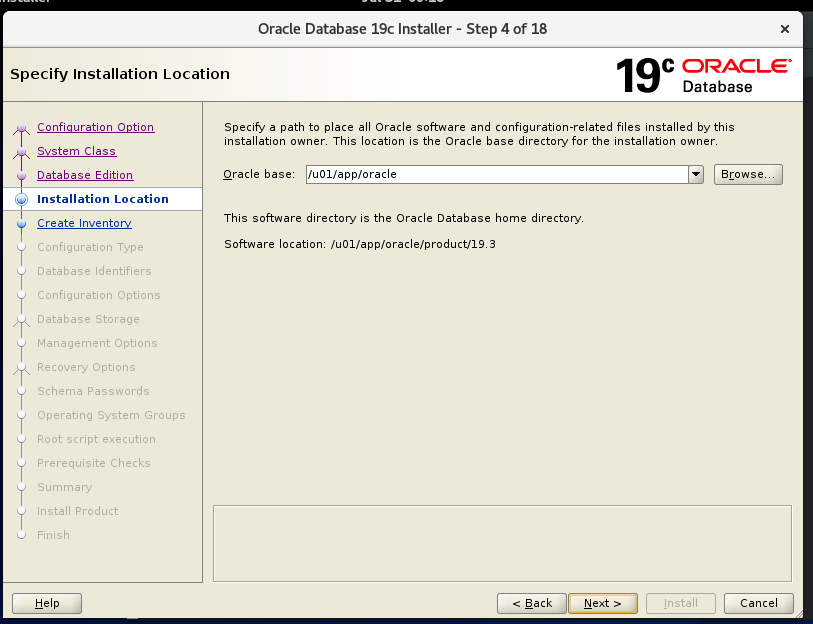
Task: Go back with the < Back button
Action: [x=531, y=603]
